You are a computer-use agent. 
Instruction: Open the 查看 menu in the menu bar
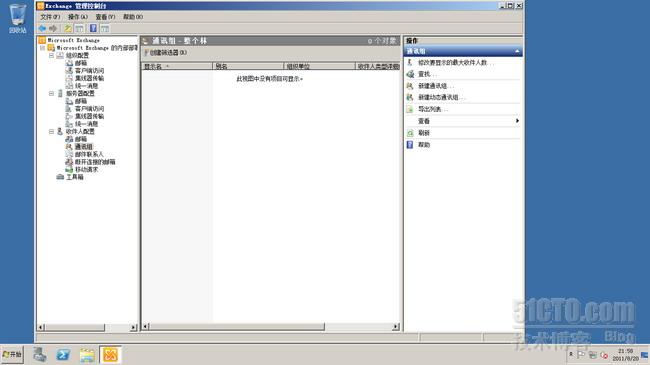(x=105, y=17)
